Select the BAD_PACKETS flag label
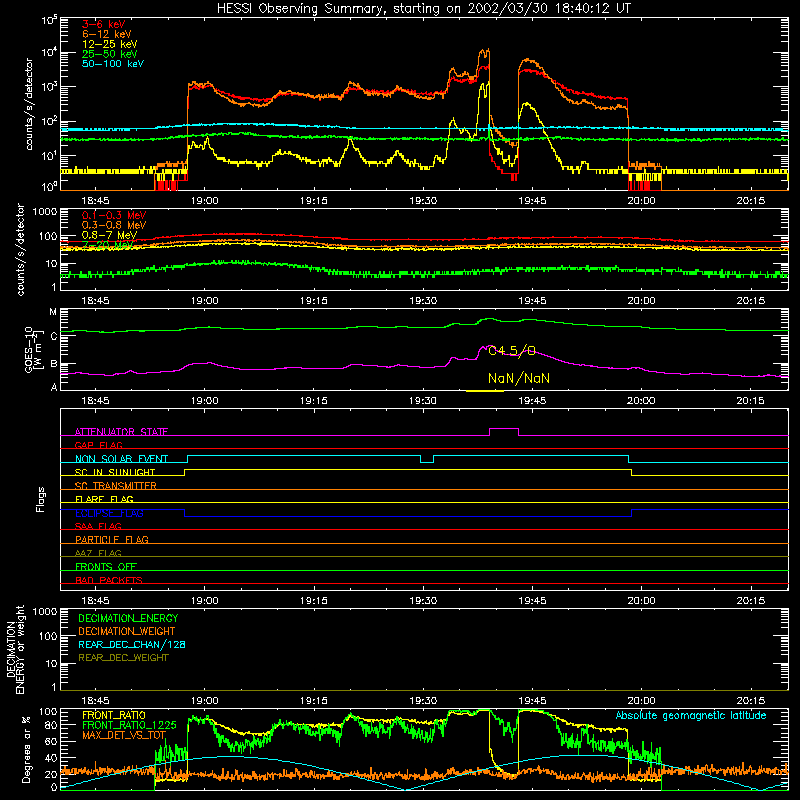 109,580
